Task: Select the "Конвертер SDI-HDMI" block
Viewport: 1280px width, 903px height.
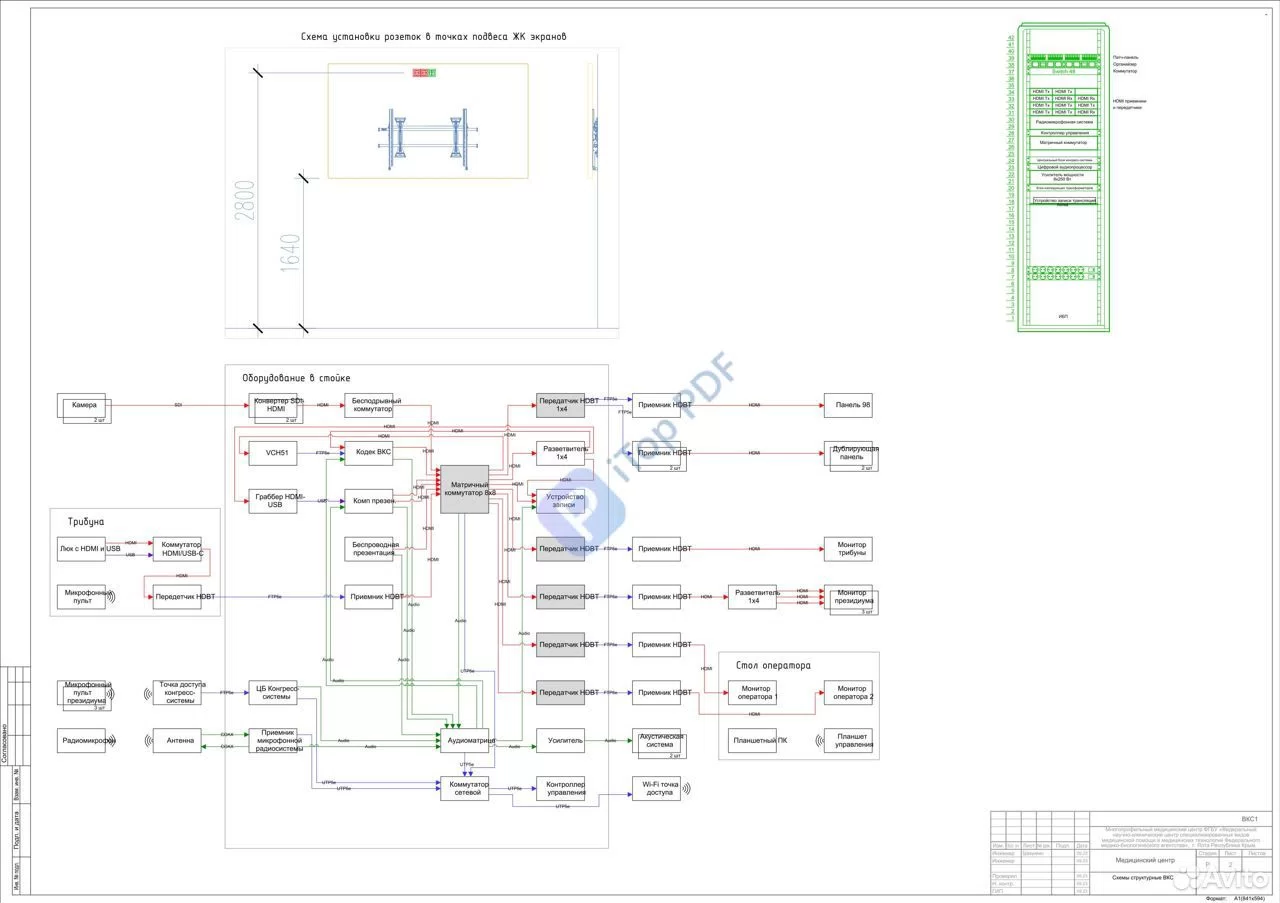Action: coord(273,405)
